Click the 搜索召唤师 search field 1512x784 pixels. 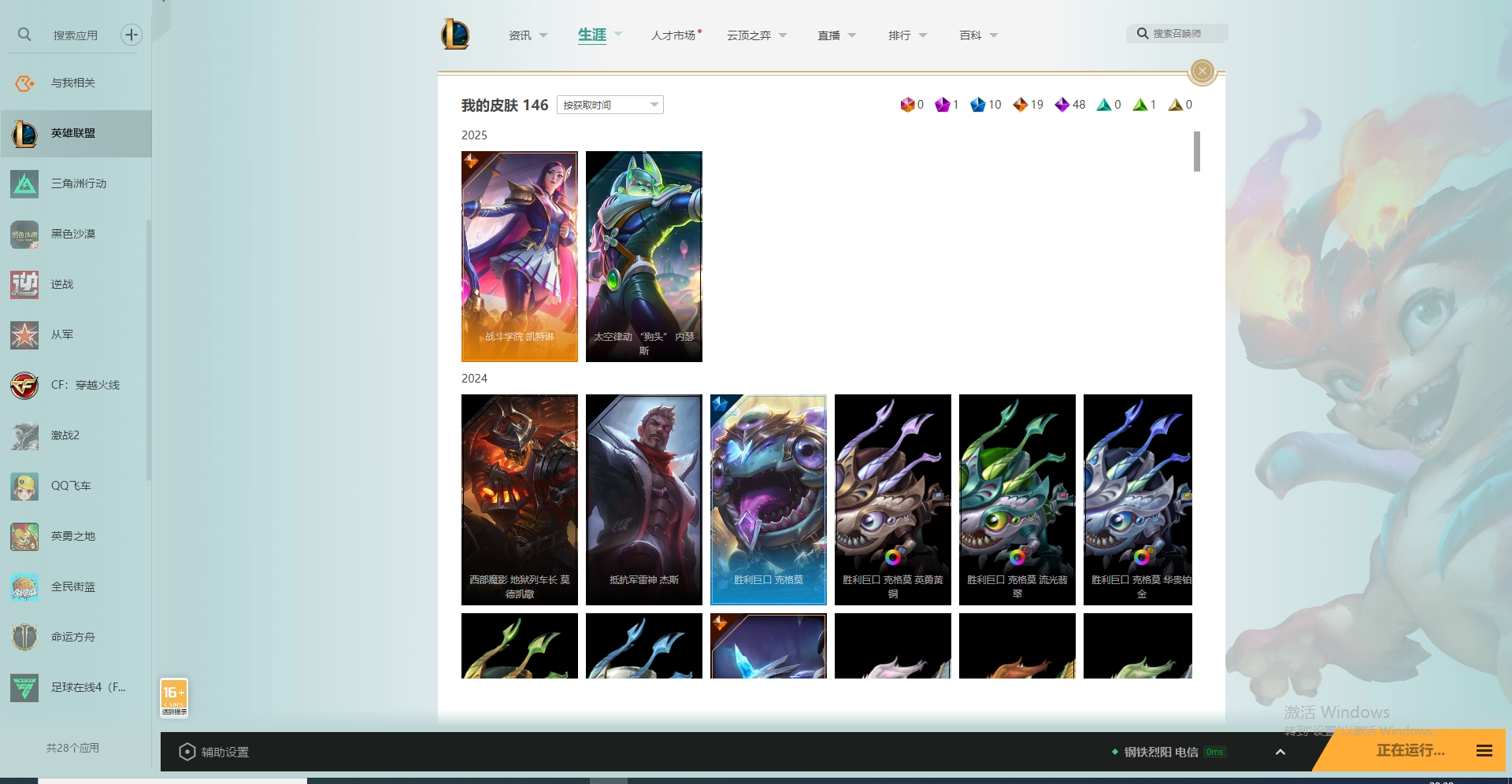click(1177, 34)
